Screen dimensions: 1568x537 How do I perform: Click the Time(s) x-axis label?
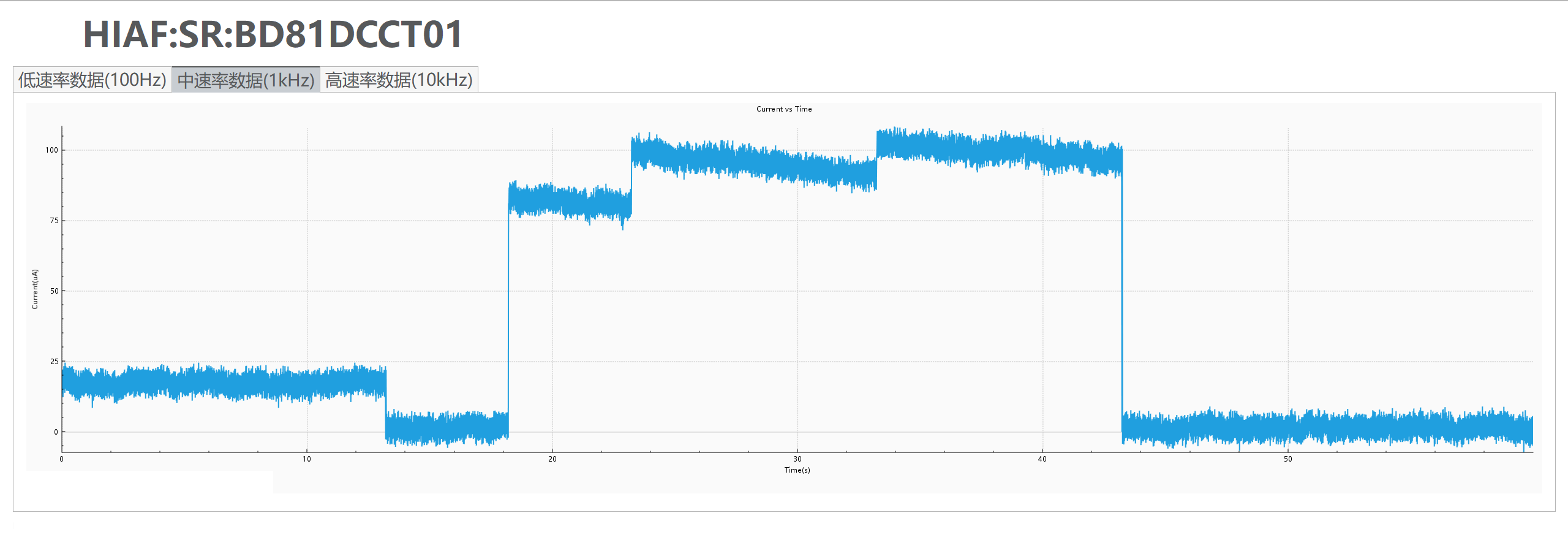797,470
